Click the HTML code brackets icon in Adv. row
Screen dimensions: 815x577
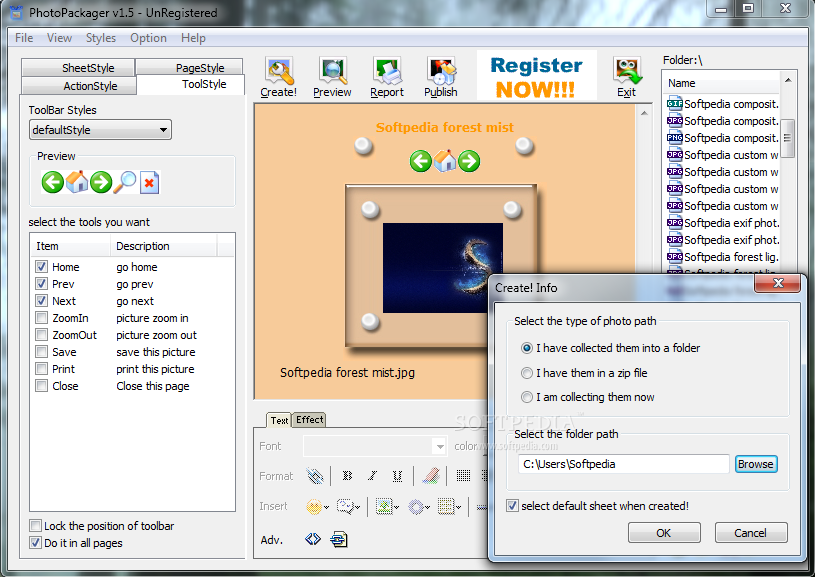tap(313, 539)
